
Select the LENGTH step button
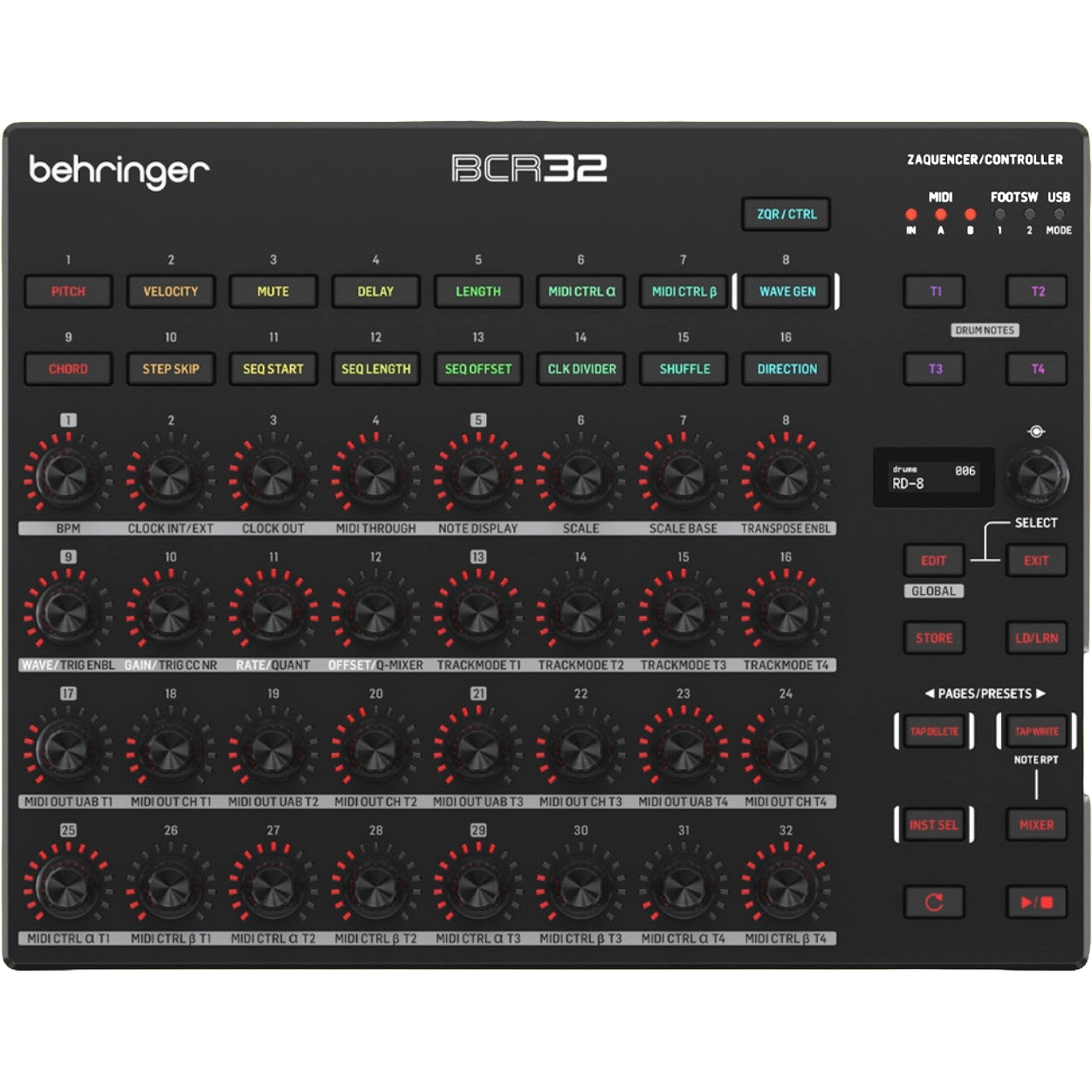tap(478, 292)
